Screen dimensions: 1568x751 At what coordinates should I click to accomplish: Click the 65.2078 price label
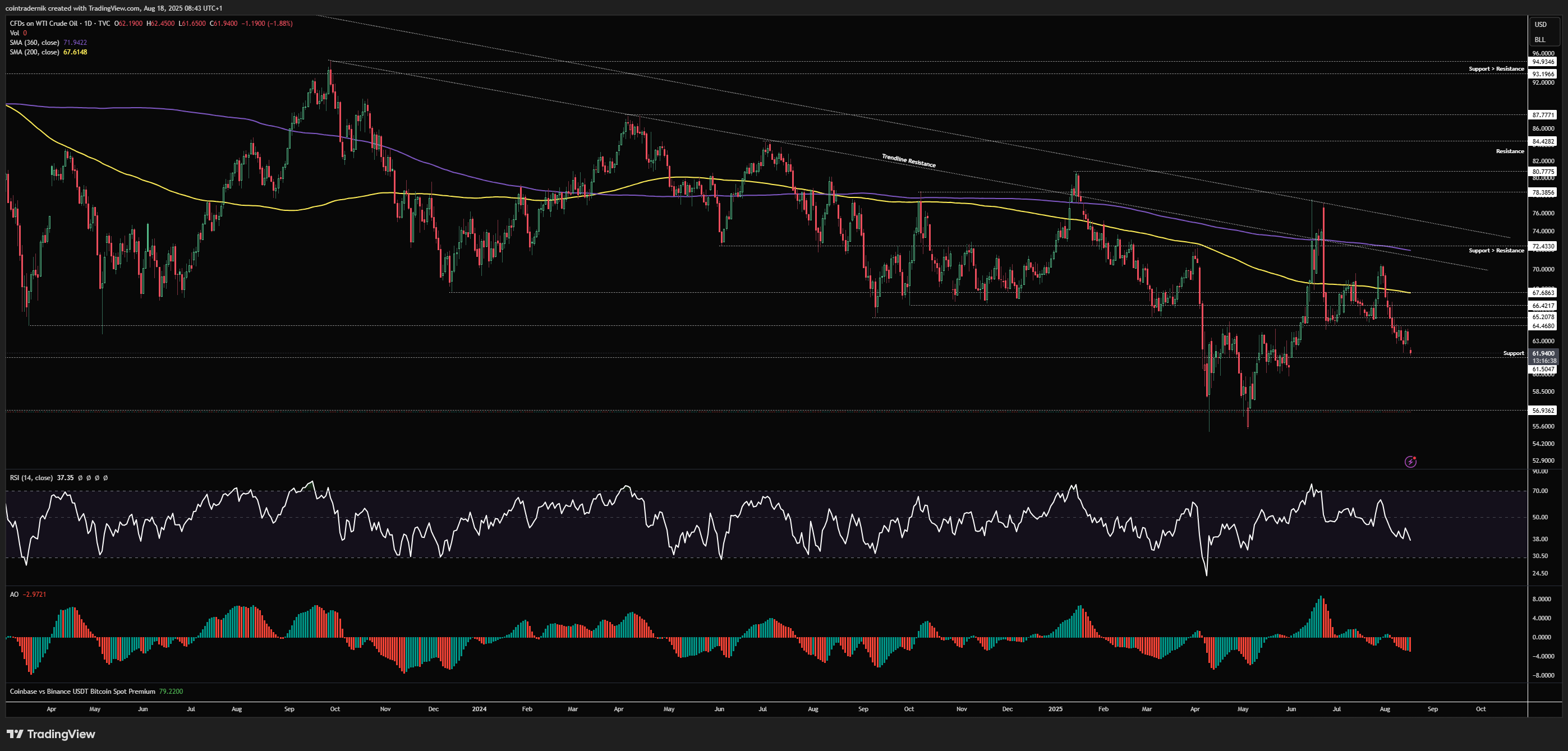click(1543, 317)
